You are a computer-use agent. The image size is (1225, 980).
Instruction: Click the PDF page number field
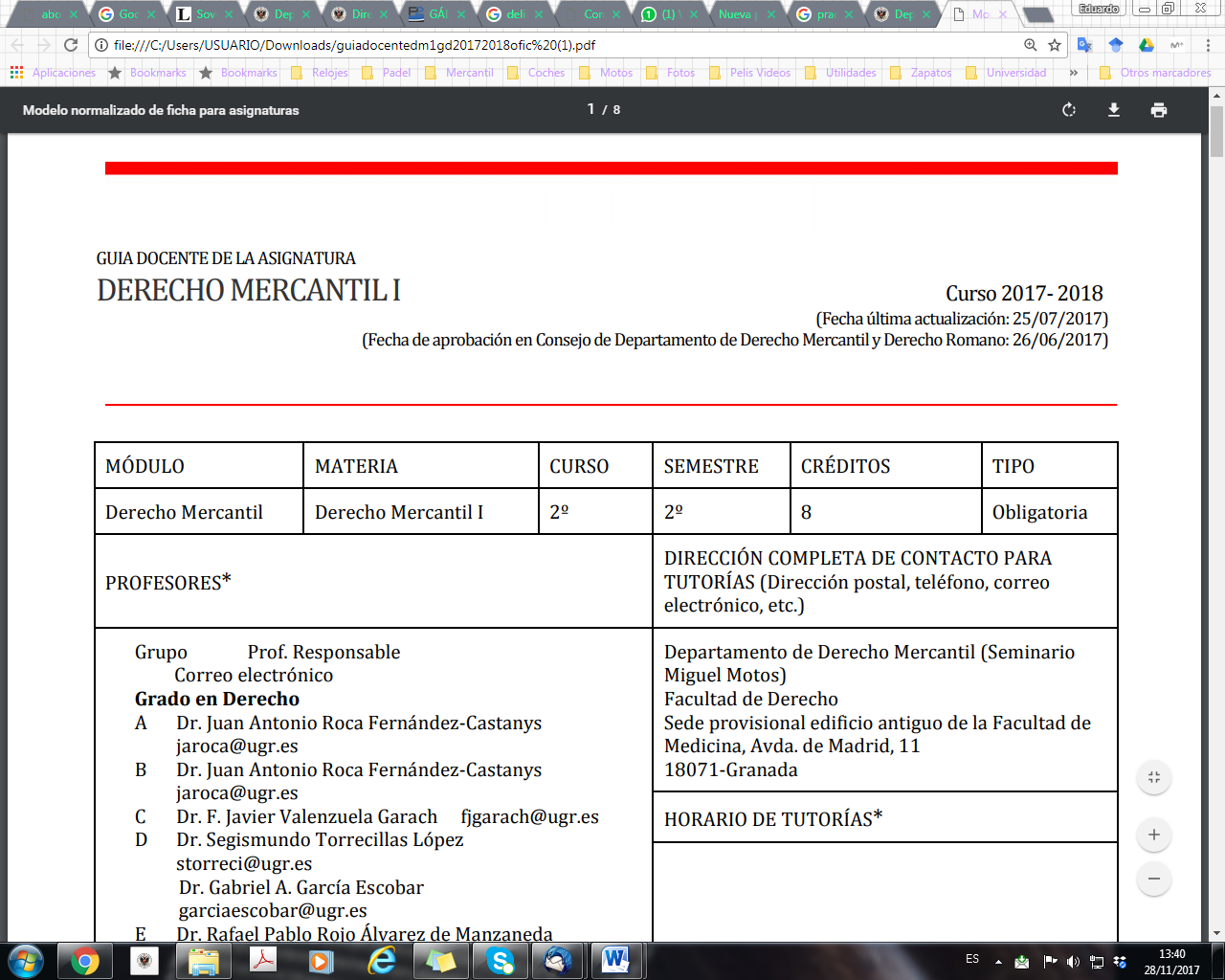tap(591, 110)
